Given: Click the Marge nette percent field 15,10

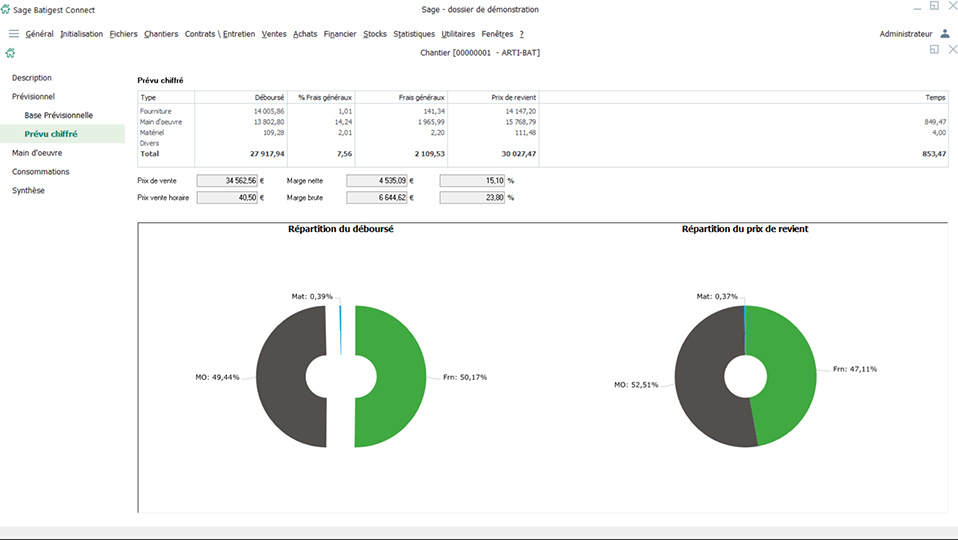Looking at the screenshot, I should point(472,181).
